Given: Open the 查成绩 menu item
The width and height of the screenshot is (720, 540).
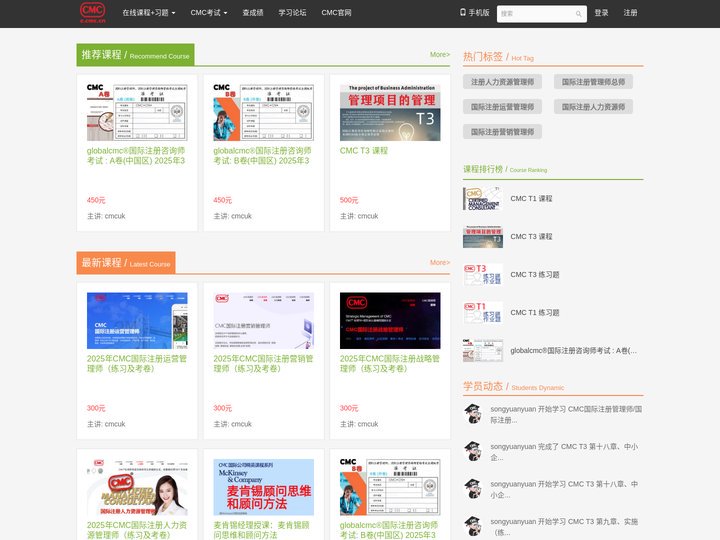Looking at the screenshot, I should [x=253, y=13].
